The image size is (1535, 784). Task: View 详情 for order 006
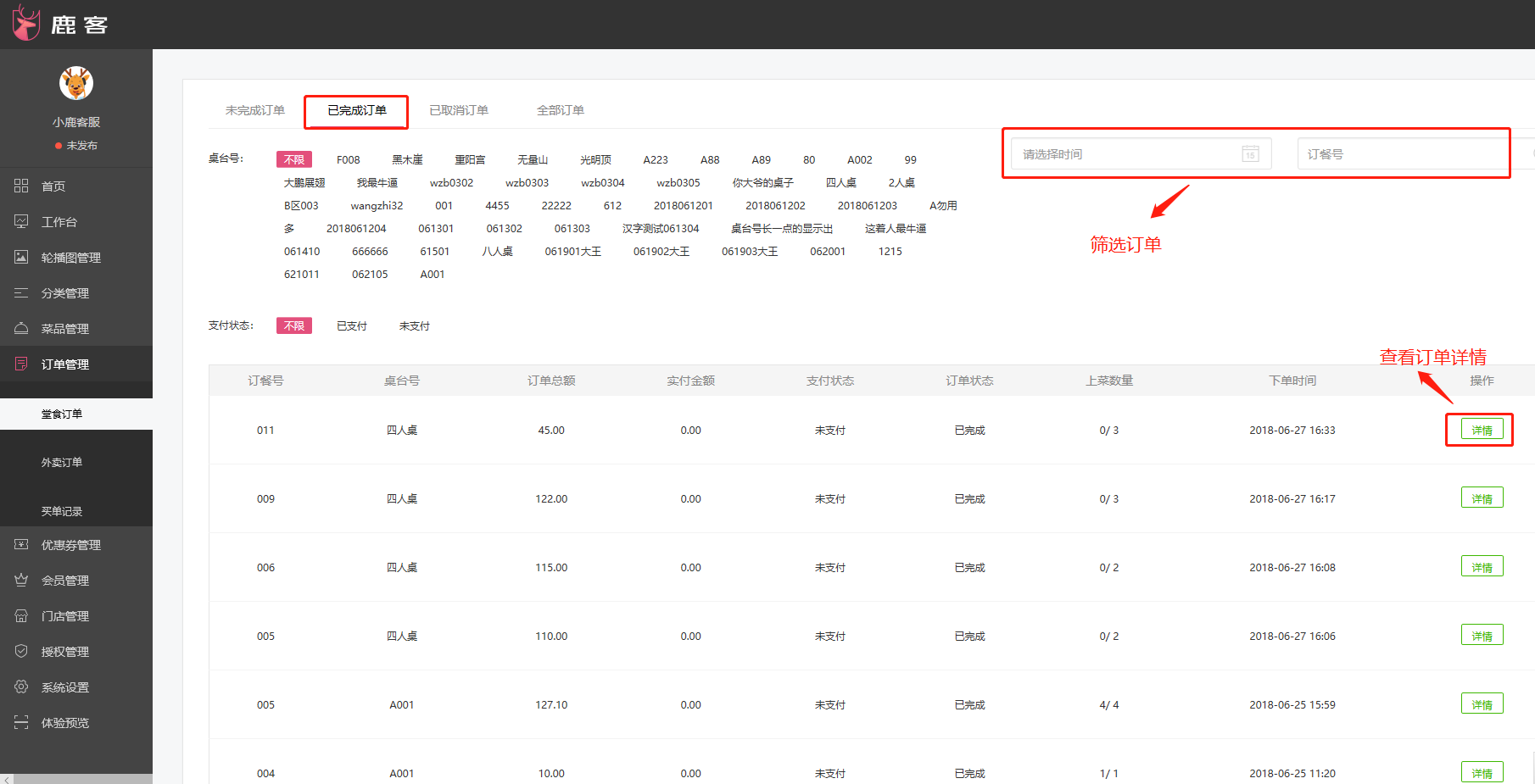tap(1482, 566)
